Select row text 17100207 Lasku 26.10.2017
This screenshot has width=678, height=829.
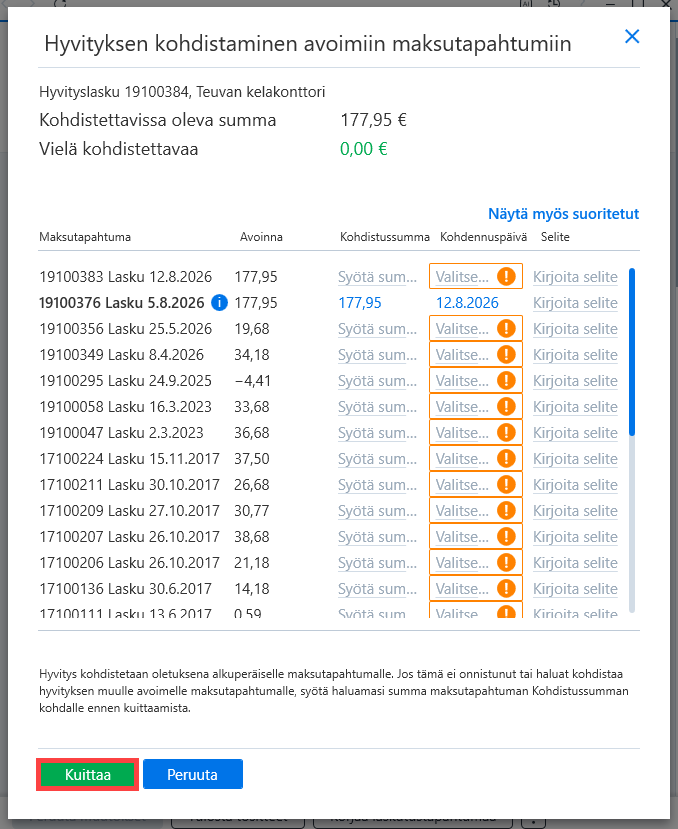click(130, 537)
